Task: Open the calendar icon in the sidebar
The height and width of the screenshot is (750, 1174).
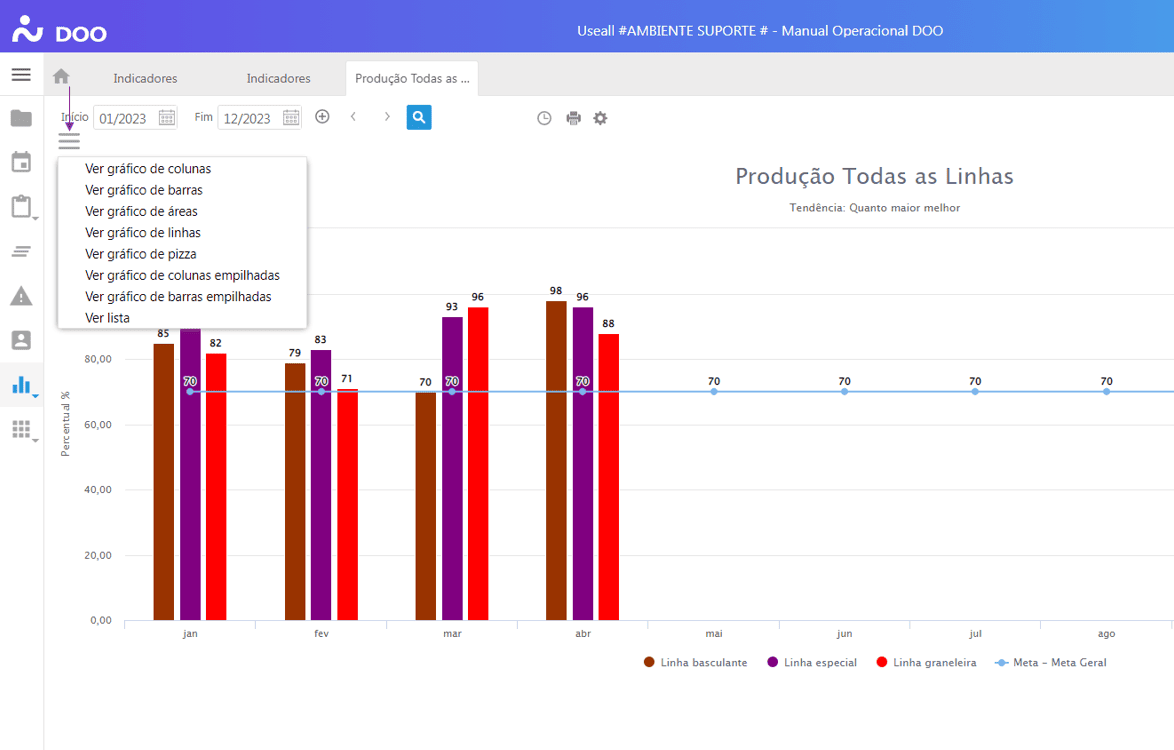Action: point(20,162)
